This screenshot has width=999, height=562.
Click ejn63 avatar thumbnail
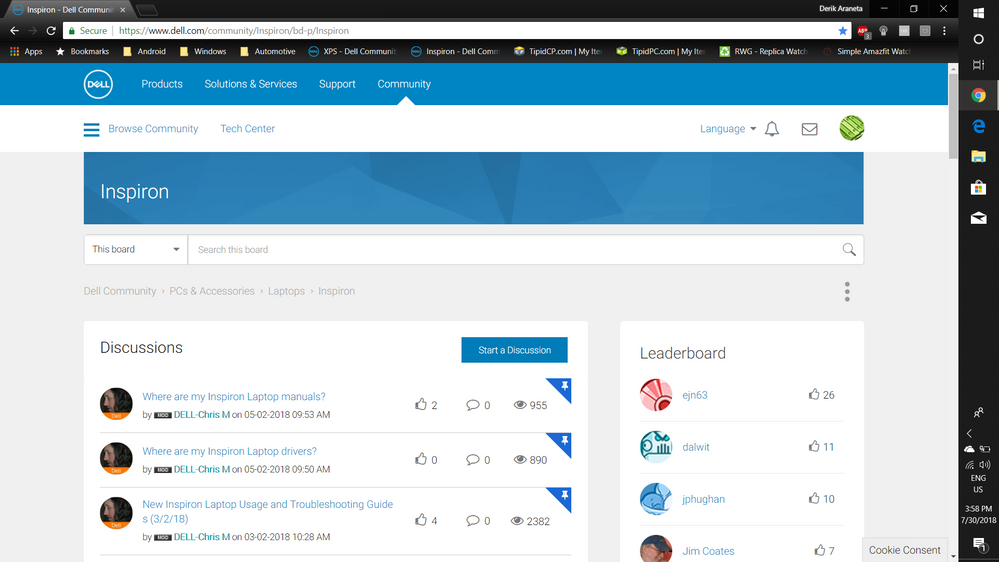[656, 394]
